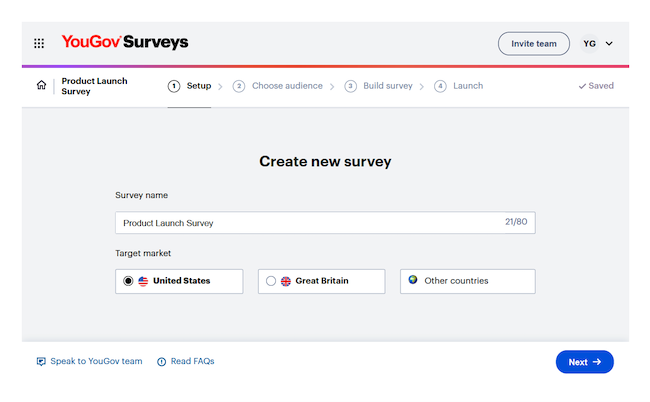
Task: Jump to the Launch step
Action: coord(459,86)
